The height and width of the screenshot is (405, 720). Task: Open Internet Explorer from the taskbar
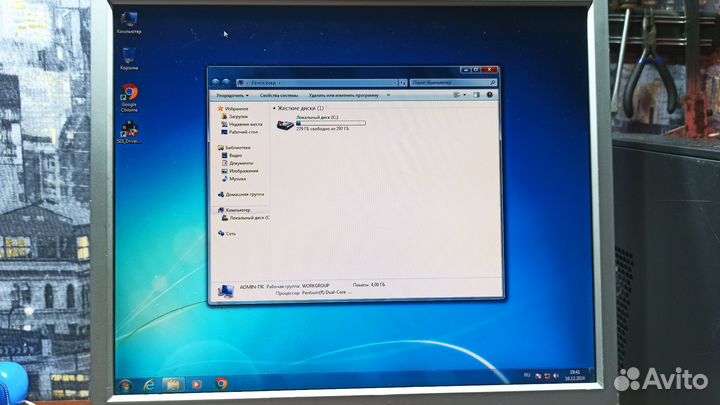click(149, 384)
